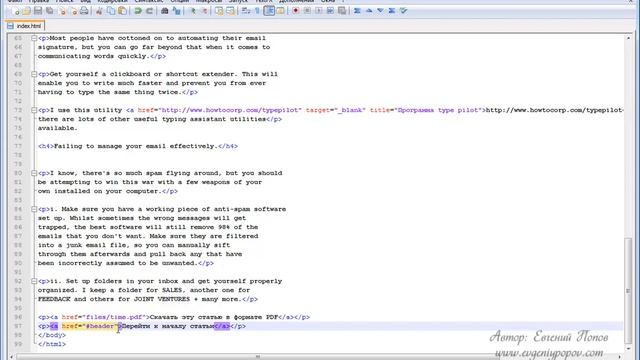Click text "FEEDBACK and others for JOINT VENTURES"

click(114, 299)
